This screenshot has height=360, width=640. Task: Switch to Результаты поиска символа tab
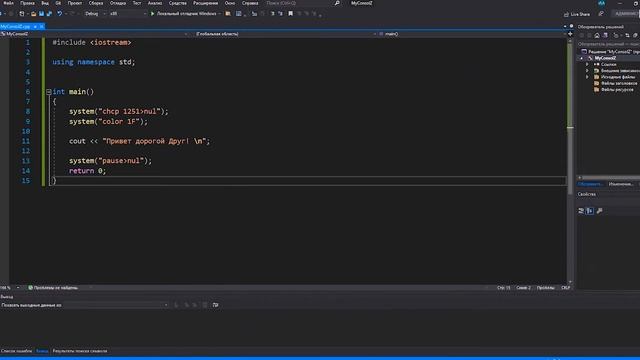pyautogui.click(x=80, y=351)
